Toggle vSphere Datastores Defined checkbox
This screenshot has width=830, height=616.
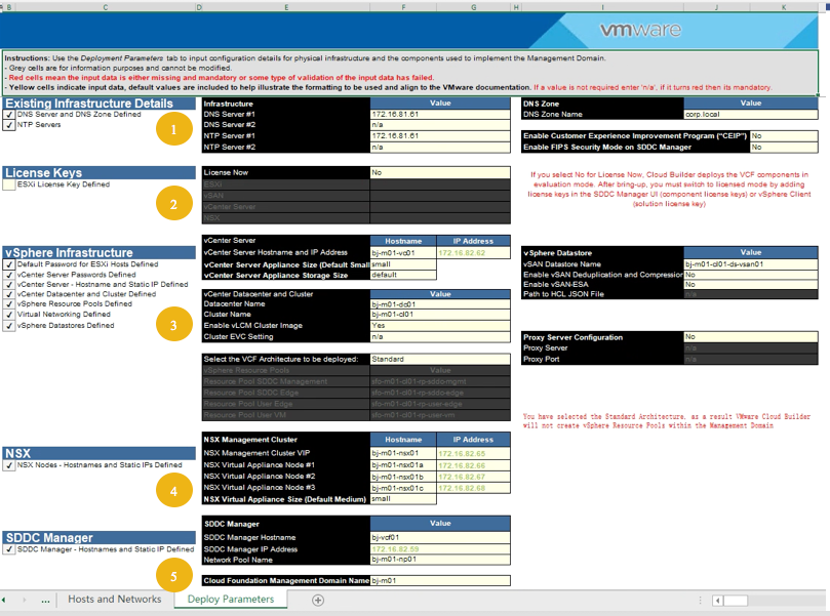(9, 326)
